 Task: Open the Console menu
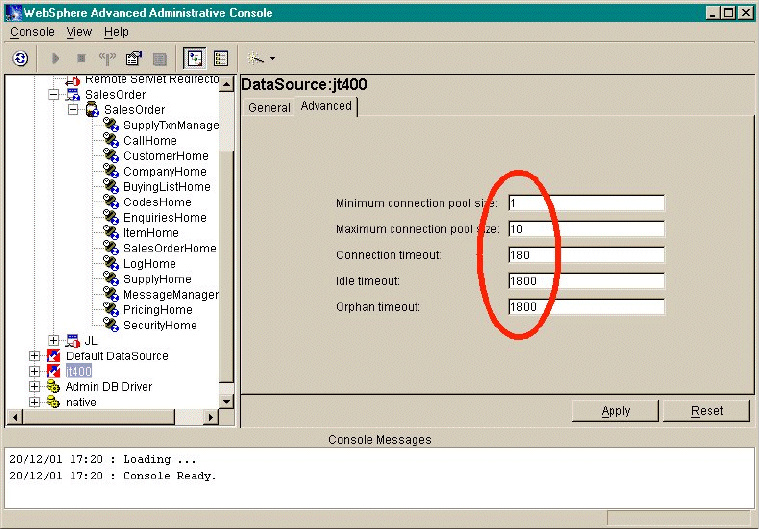point(32,32)
